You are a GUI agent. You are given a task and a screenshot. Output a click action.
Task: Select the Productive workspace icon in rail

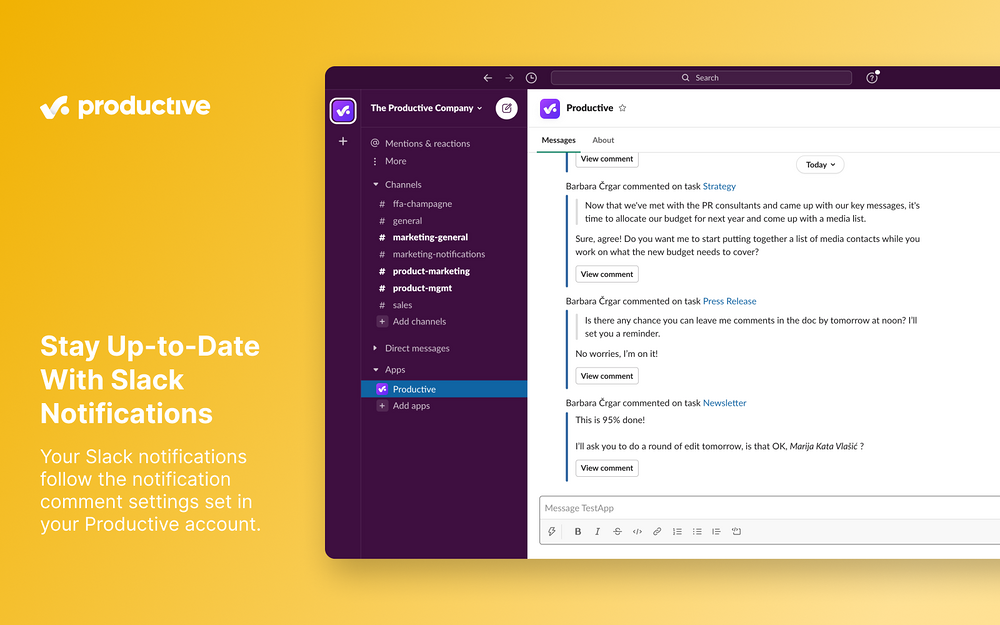(343, 110)
